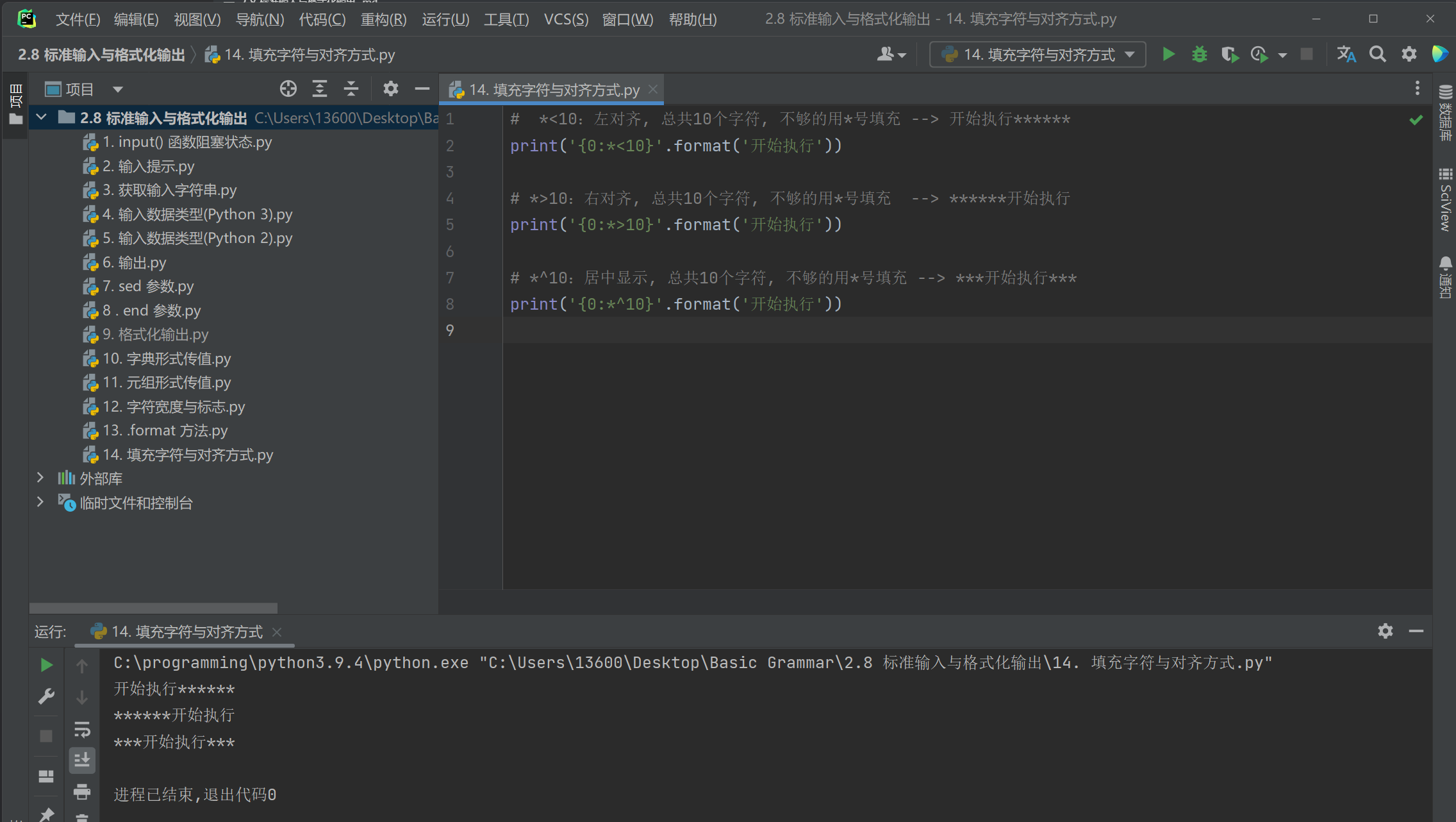The height and width of the screenshot is (822, 1456).
Task: Close the 14. 填充字符与对齐方式.py editor tab
Action: (x=652, y=89)
